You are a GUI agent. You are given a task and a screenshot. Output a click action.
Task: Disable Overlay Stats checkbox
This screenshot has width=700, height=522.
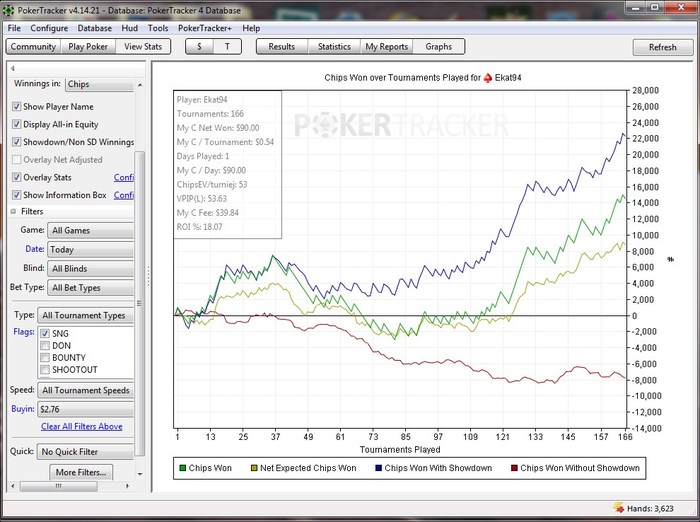click(17, 177)
